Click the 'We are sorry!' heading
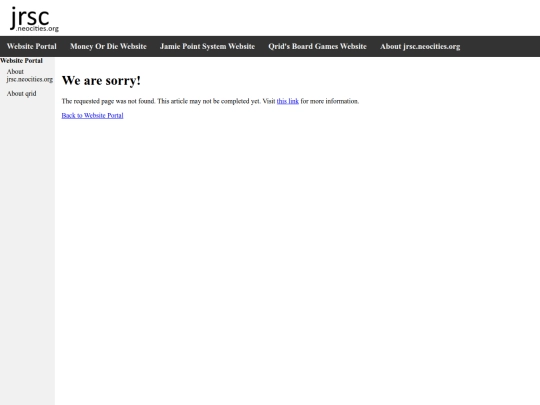 (x=101, y=81)
